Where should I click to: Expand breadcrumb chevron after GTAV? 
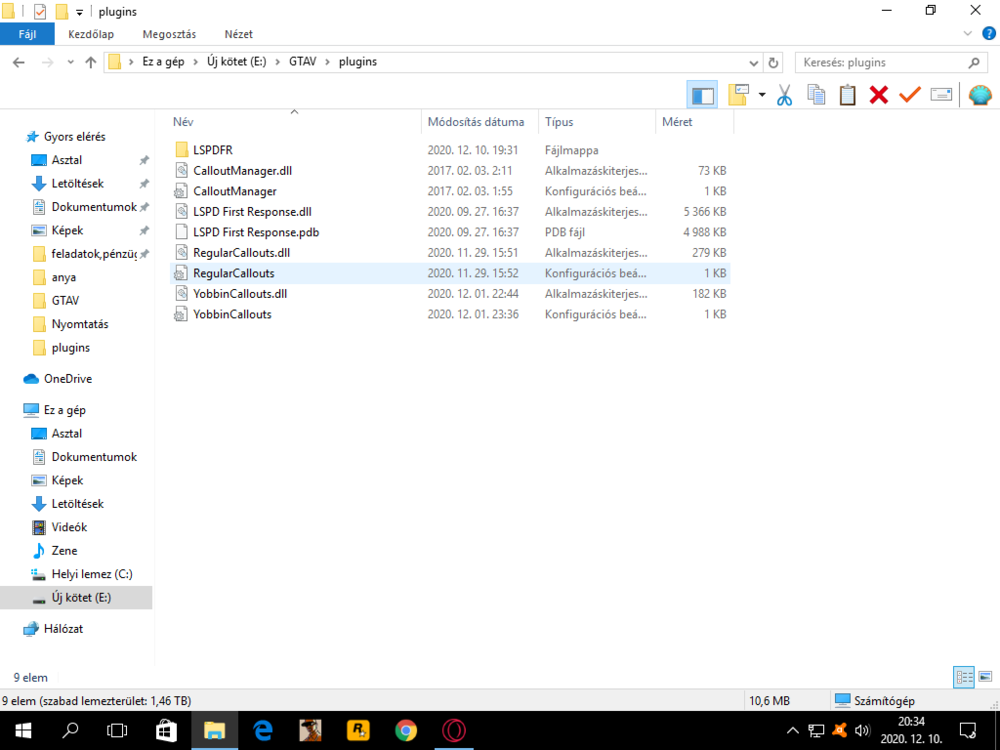tap(328, 62)
